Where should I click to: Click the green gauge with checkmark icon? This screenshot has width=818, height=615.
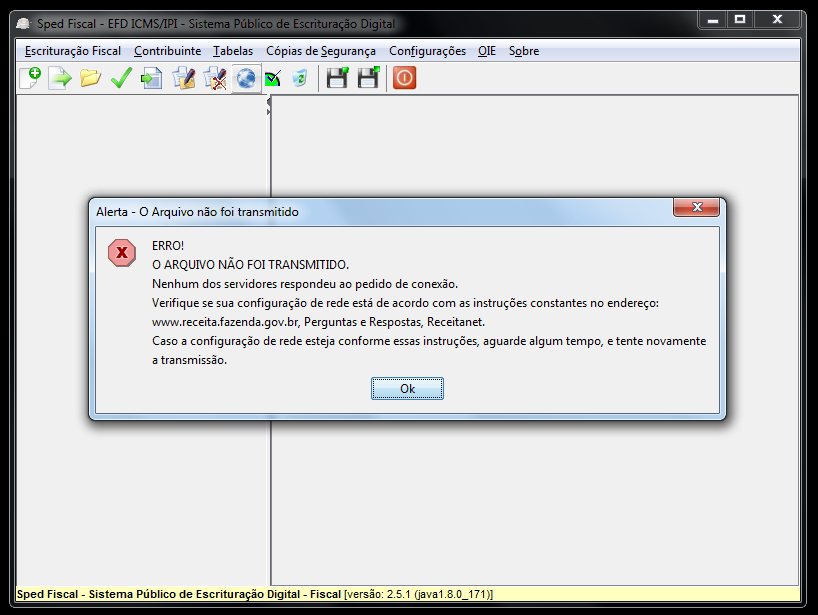point(273,79)
